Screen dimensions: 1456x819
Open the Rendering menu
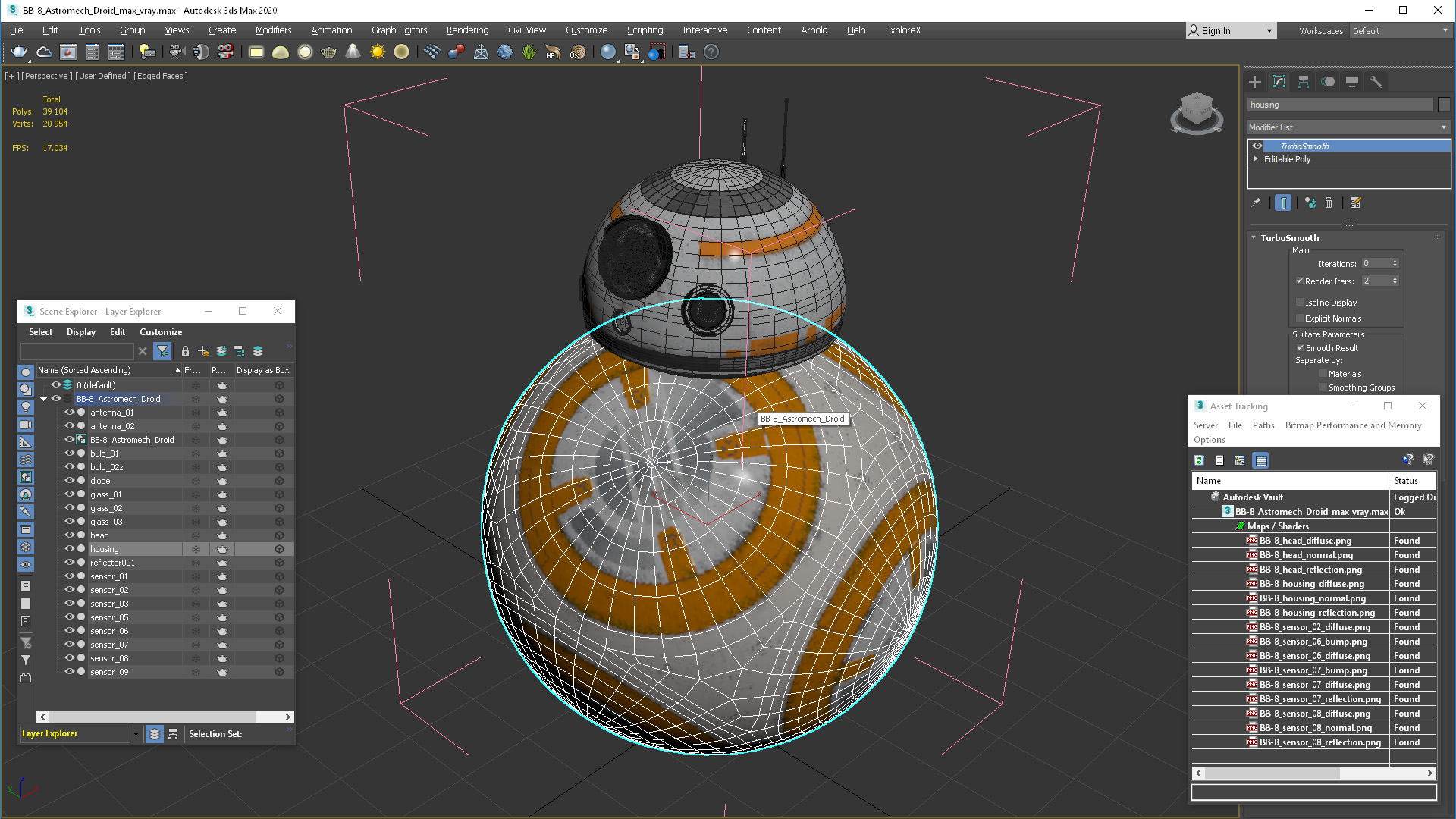tap(467, 30)
